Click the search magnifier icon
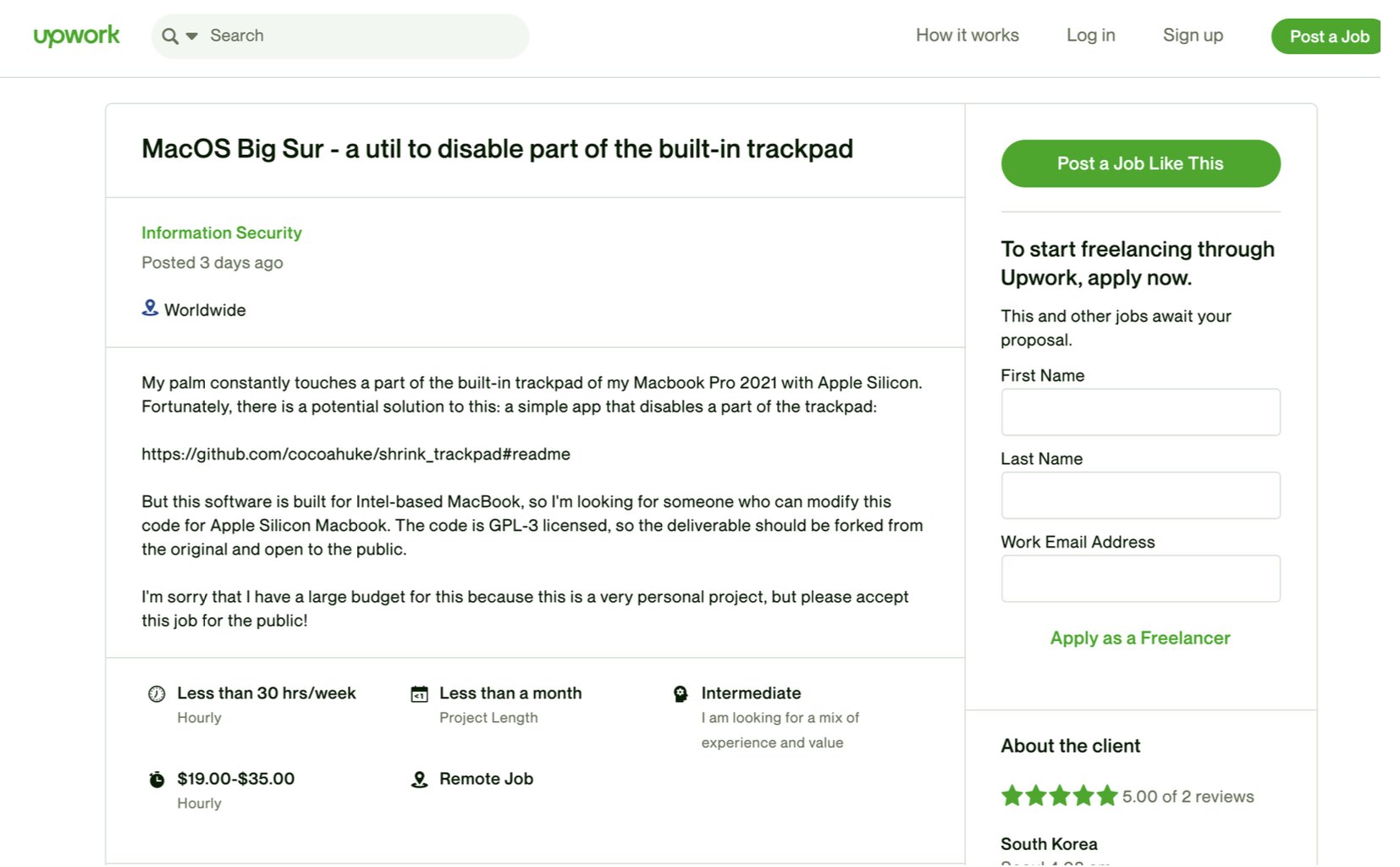Screen dimensions: 1400x867 click(x=170, y=36)
